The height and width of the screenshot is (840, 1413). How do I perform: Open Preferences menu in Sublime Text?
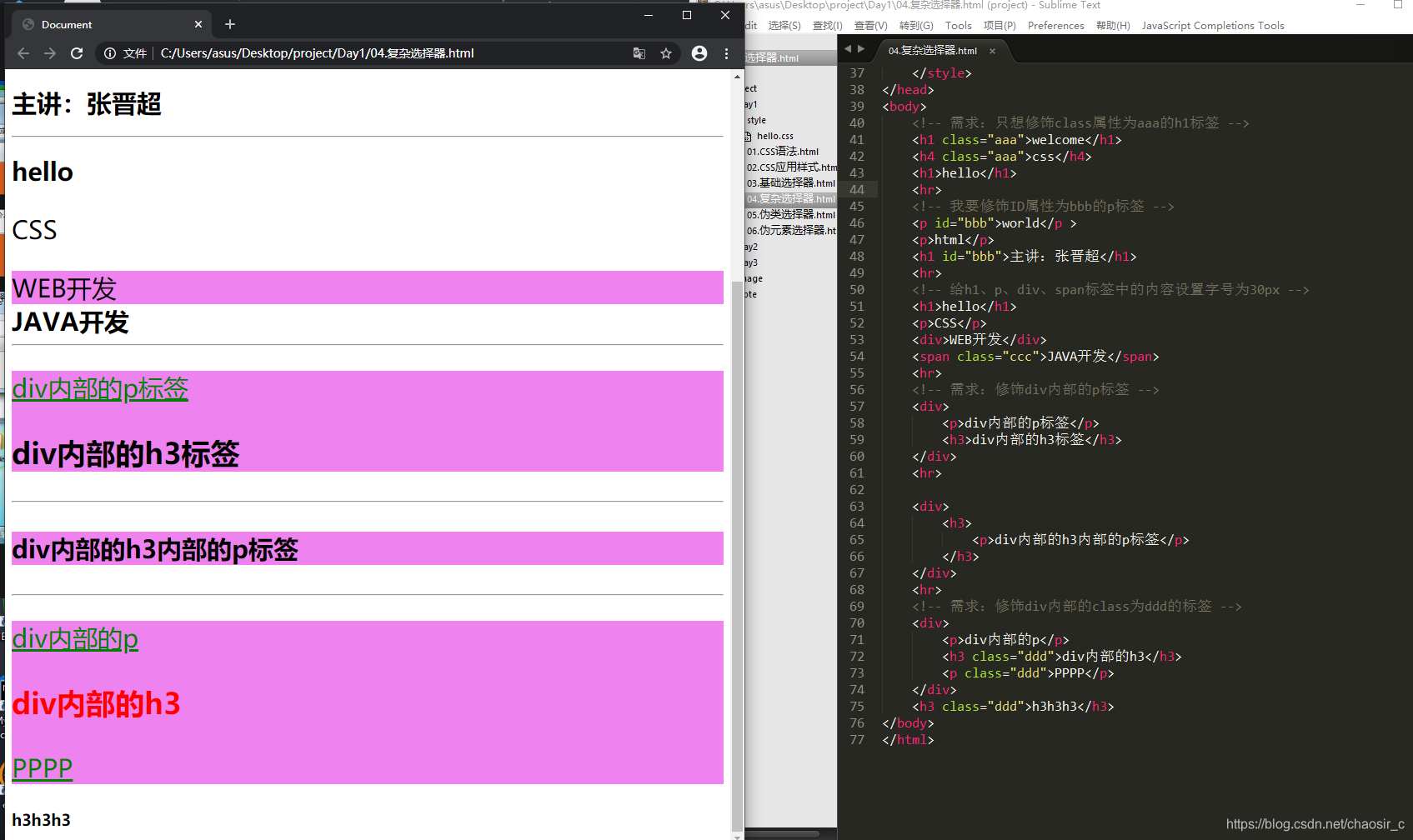click(x=1056, y=26)
